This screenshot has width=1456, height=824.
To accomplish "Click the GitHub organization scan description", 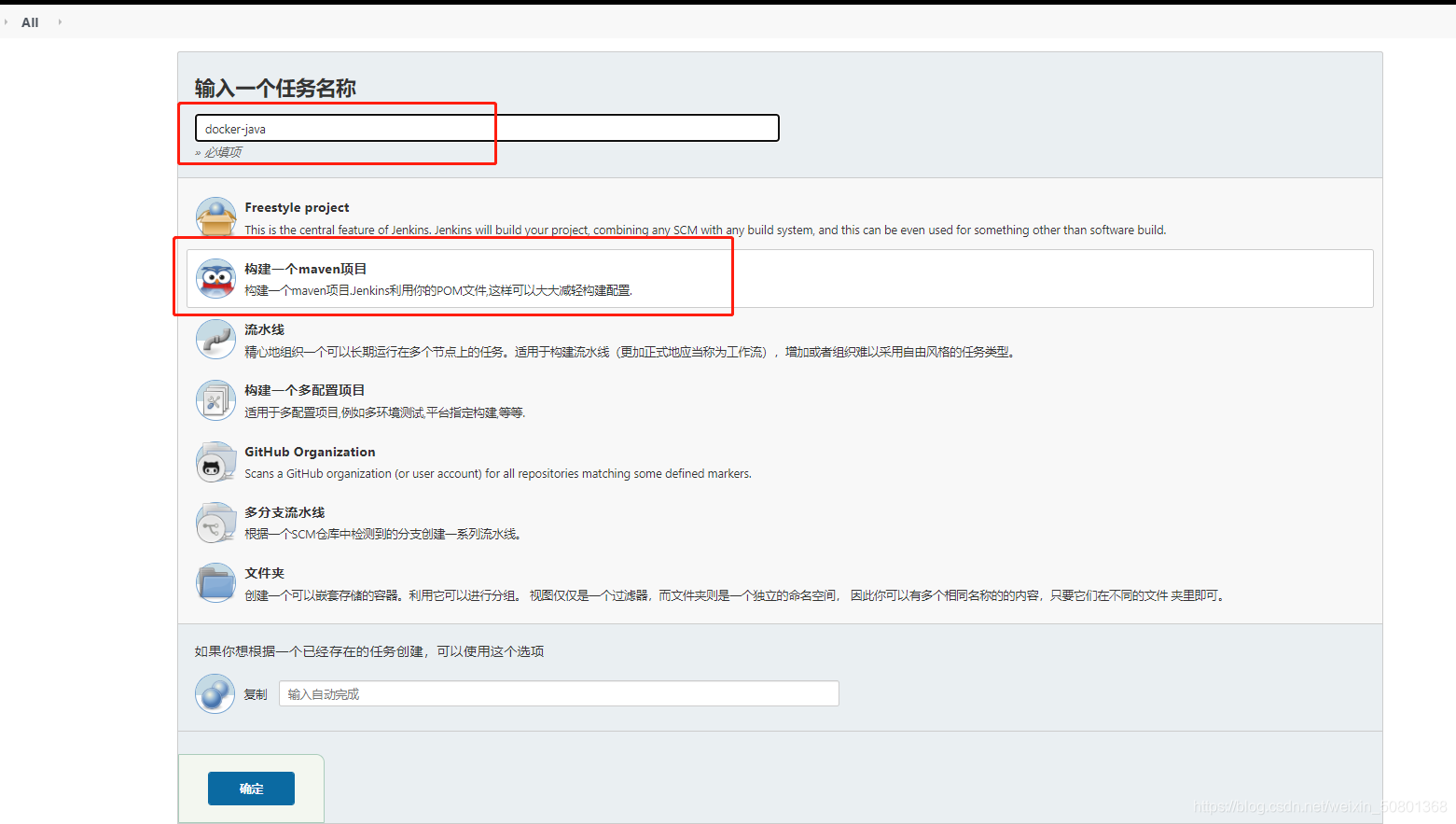I will coord(498,473).
